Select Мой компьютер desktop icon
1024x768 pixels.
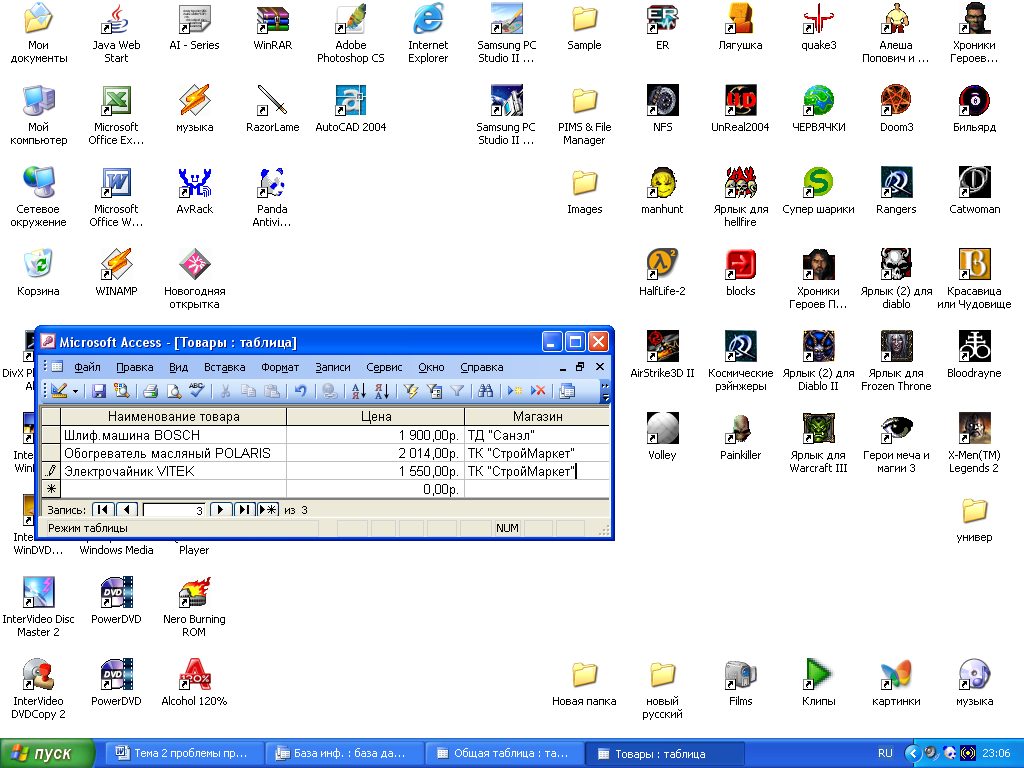pyautogui.click(x=39, y=116)
